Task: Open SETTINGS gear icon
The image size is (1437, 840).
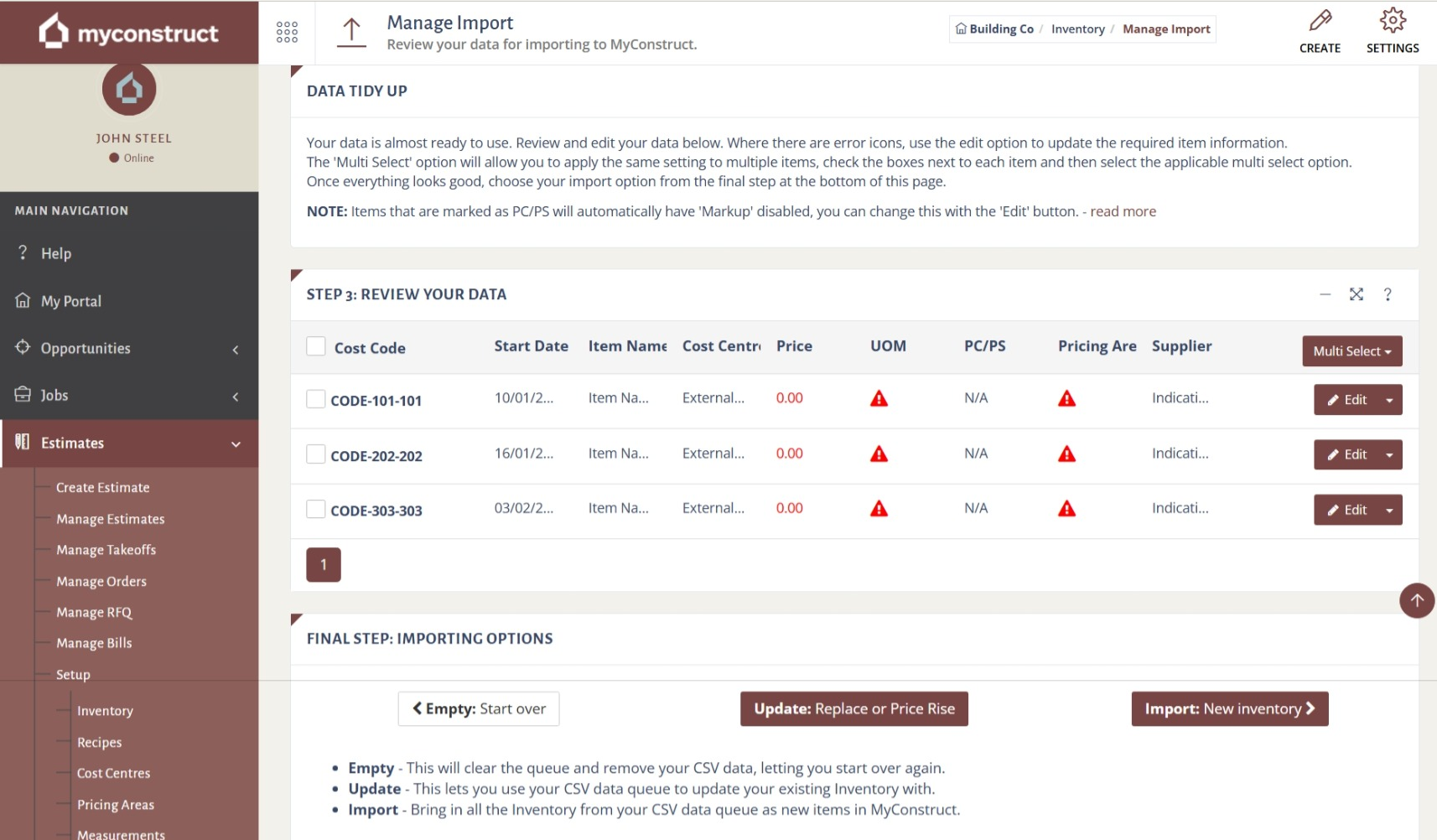Action: pyautogui.click(x=1392, y=21)
